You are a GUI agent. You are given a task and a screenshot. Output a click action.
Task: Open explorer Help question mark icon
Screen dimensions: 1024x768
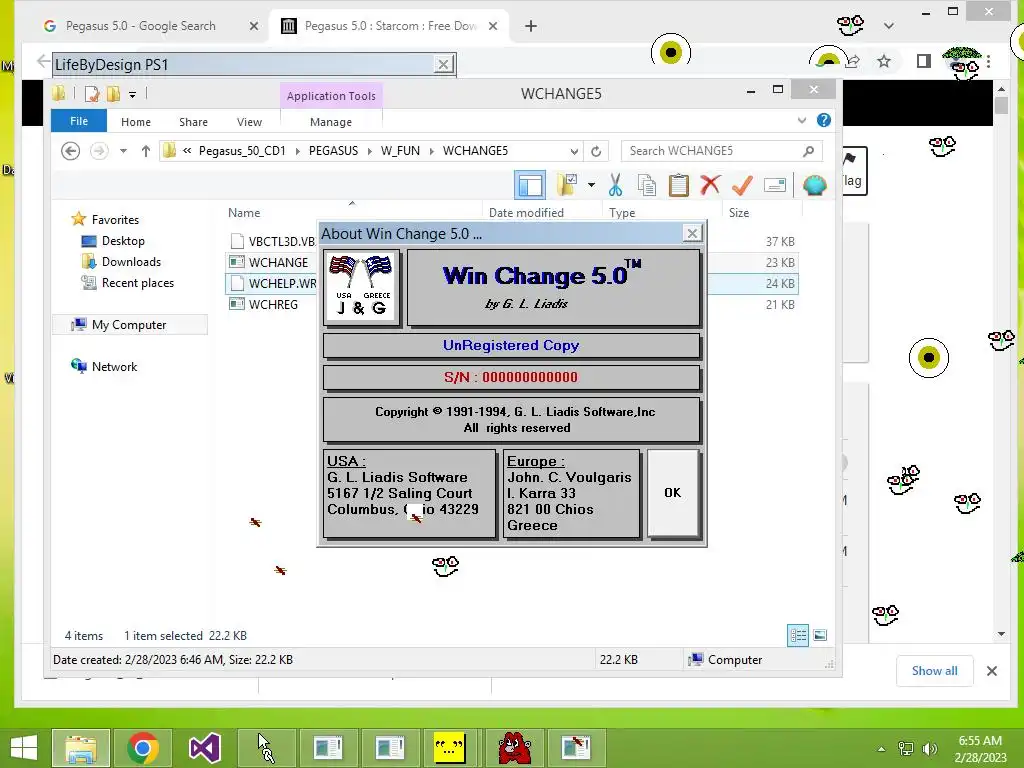pos(824,120)
